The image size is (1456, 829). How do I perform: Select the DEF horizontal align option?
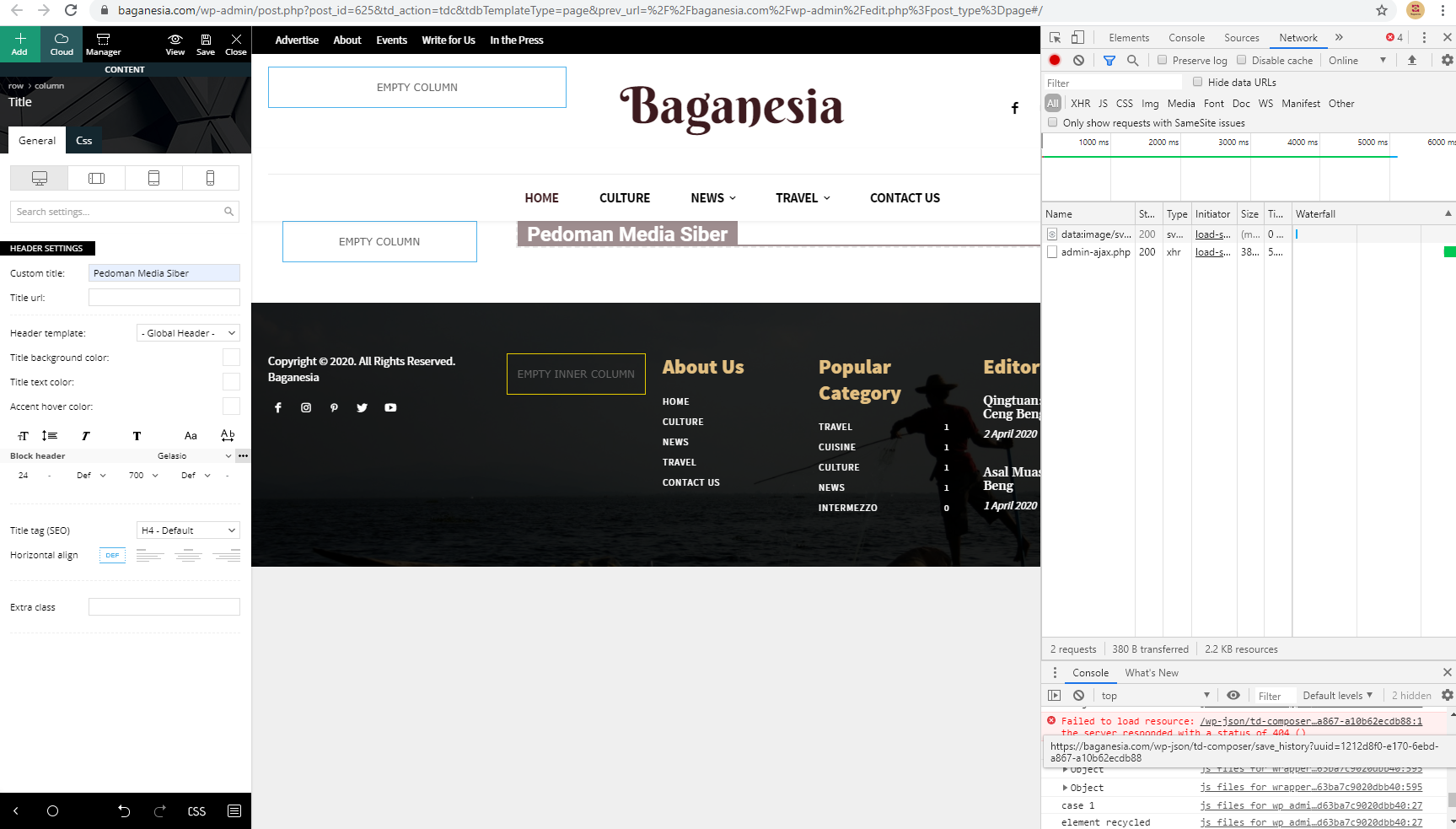point(112,555)
